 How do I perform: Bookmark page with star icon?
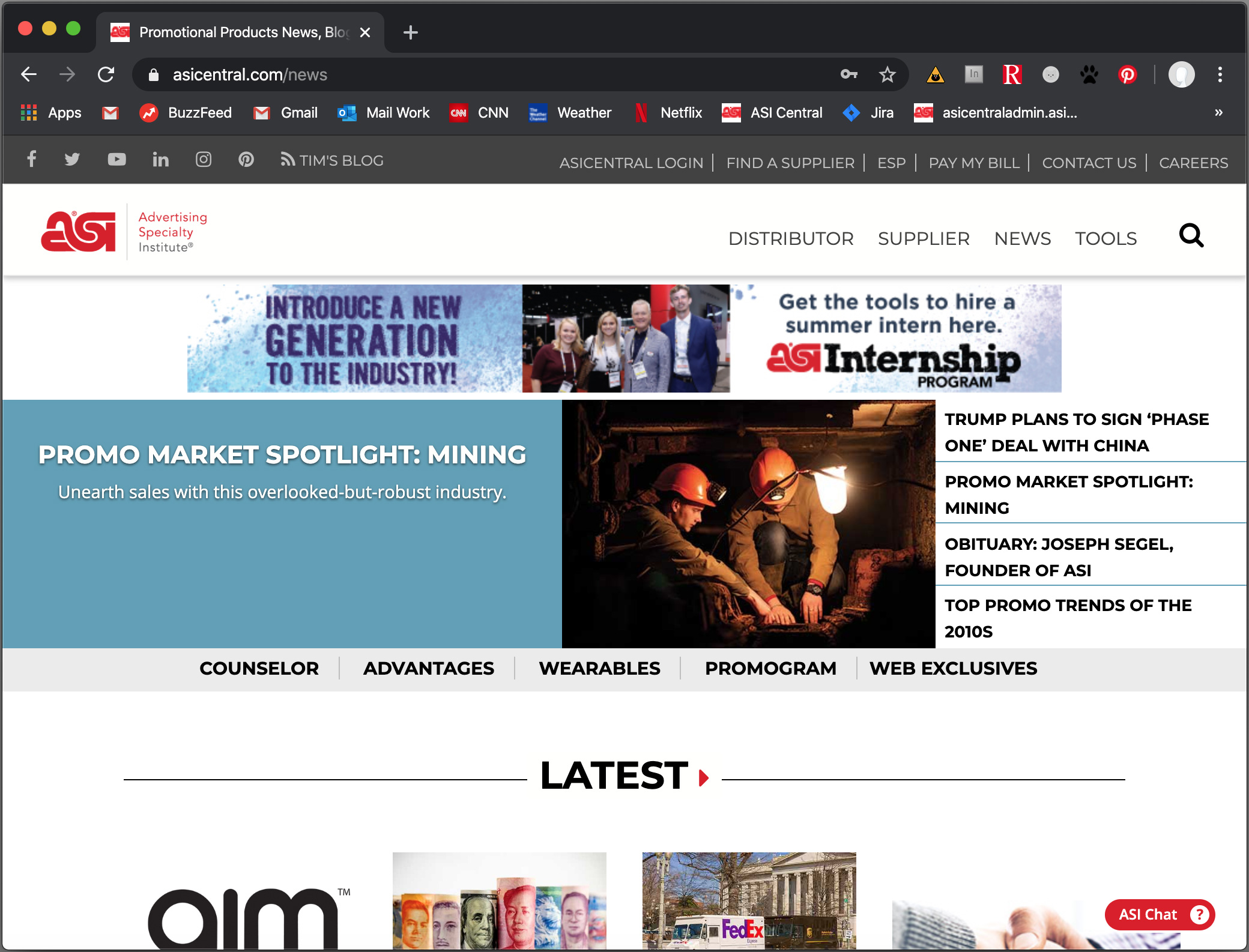click(x=887, y=74)
